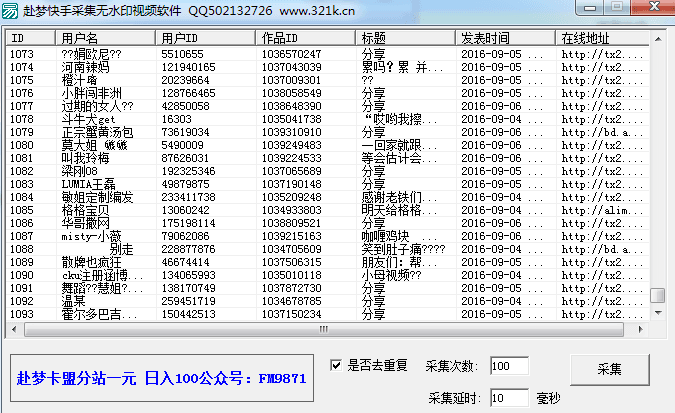Toggle the 是否去重复 checkbox
Screen dimensions: 675x413
click(336, 365)
